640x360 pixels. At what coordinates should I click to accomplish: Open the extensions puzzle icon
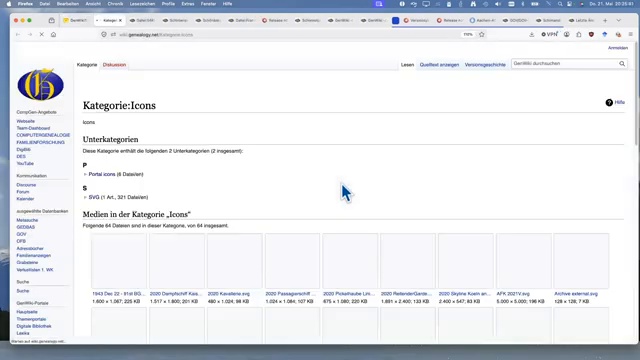579,35
